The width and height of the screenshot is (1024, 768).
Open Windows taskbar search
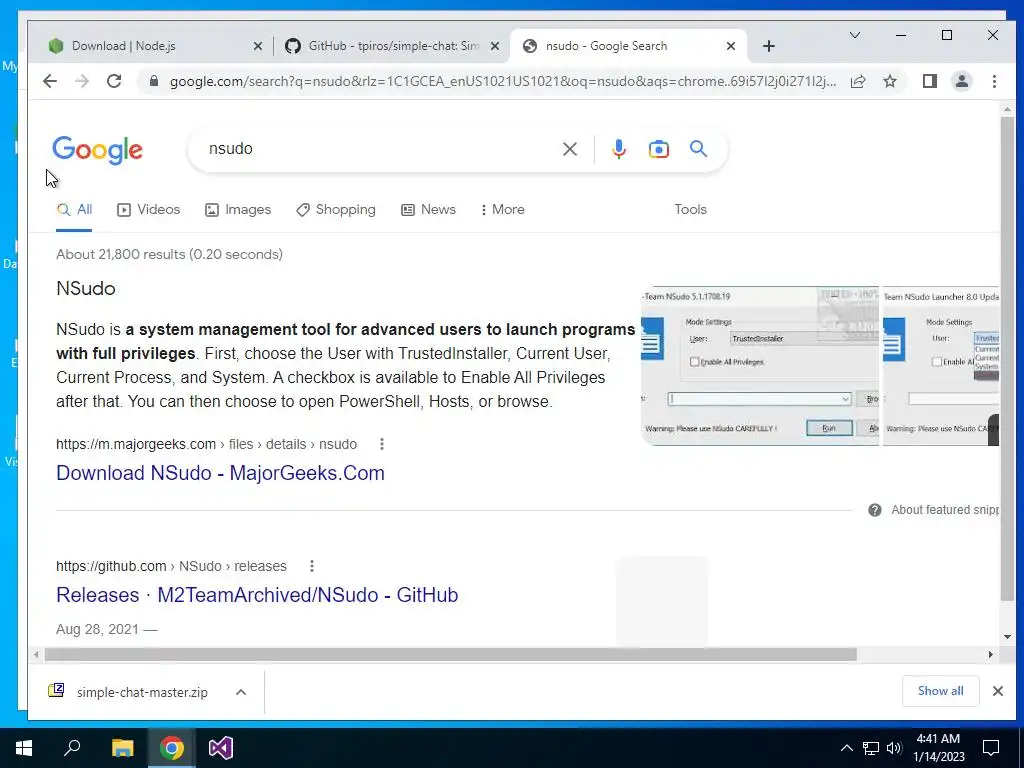click(72, 748)
